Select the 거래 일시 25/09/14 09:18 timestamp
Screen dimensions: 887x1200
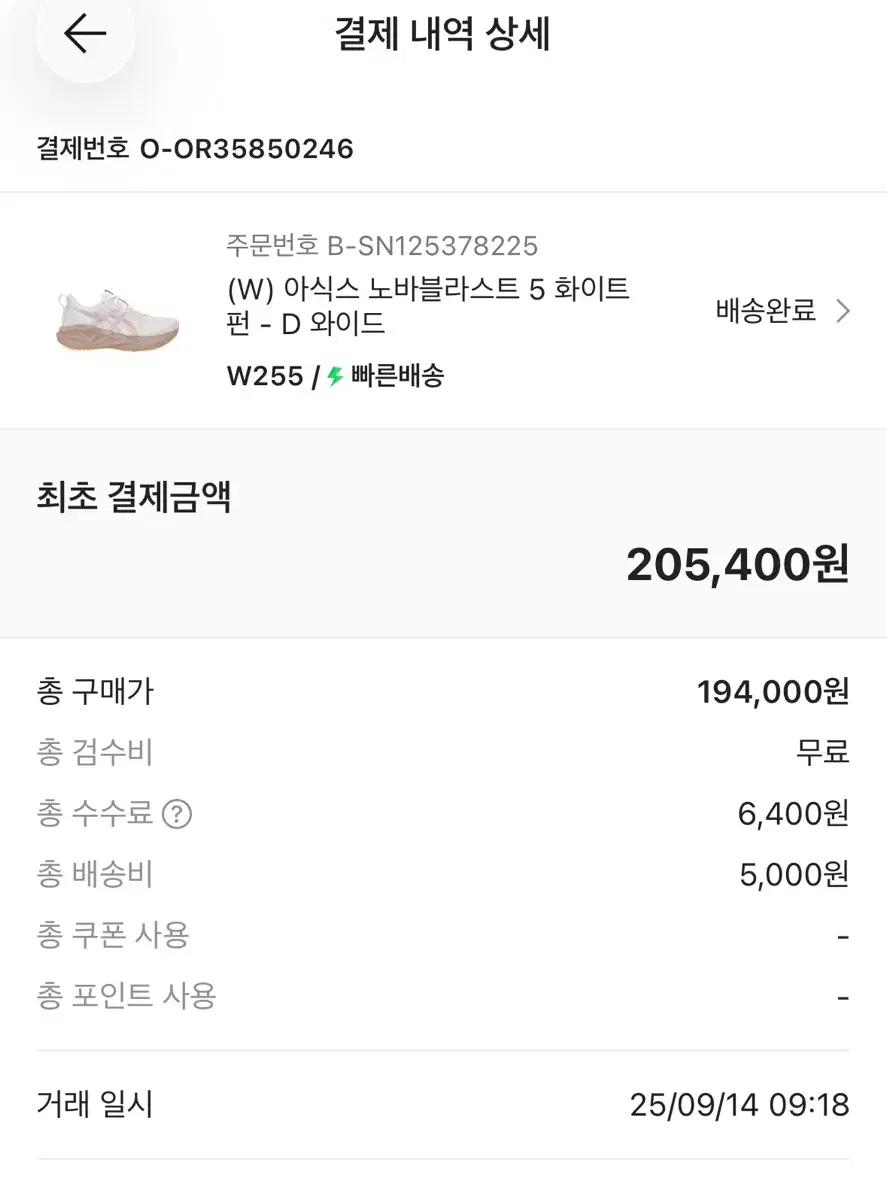(x=740, y=1106)
